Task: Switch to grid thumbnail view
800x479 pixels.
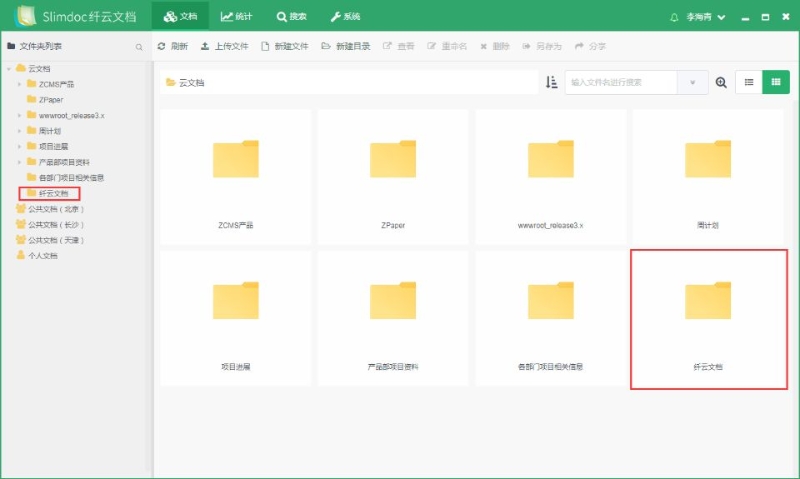Action: (x=775, y=83)
